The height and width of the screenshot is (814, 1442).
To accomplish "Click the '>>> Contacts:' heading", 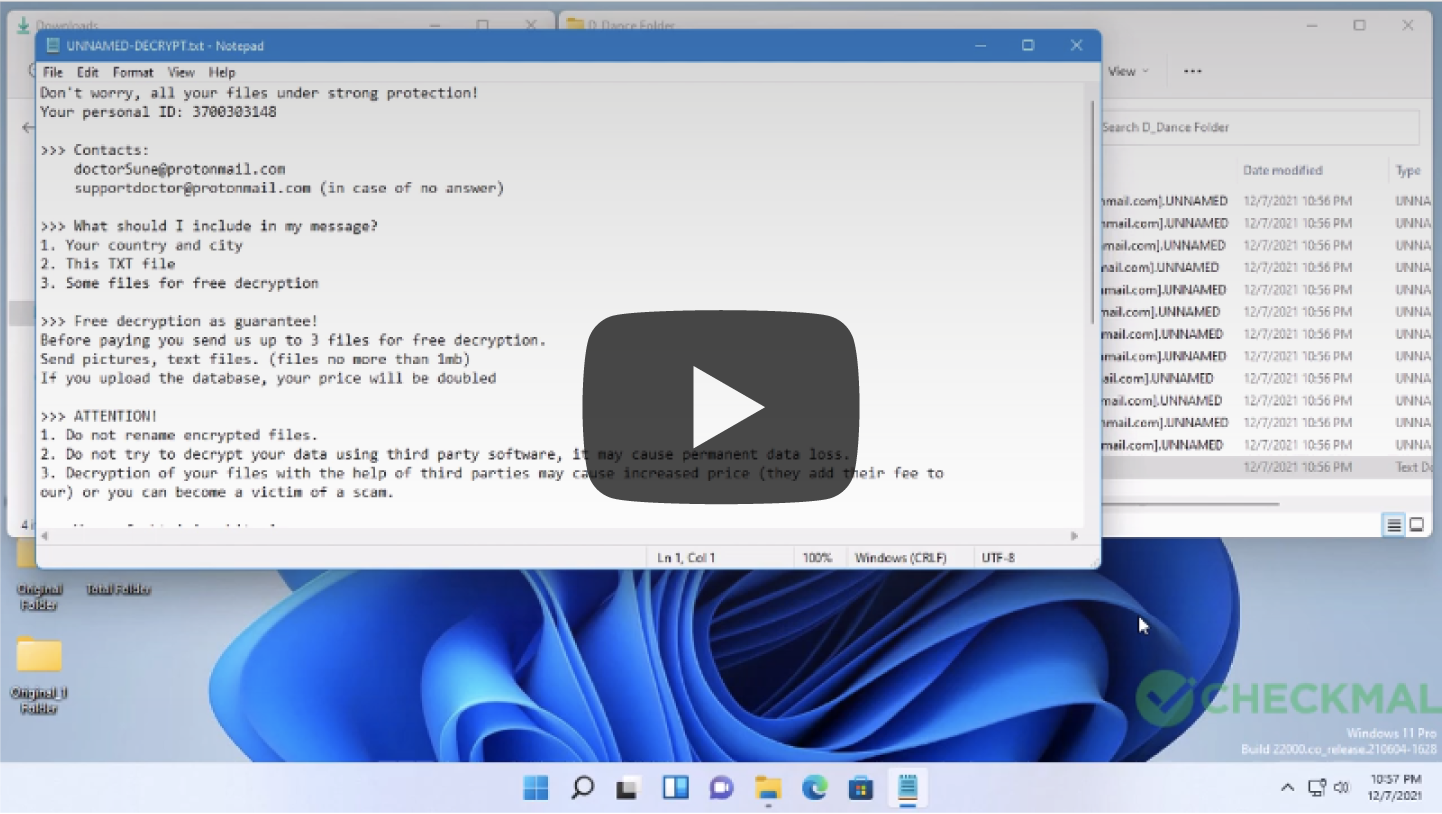I will point(94,150).
